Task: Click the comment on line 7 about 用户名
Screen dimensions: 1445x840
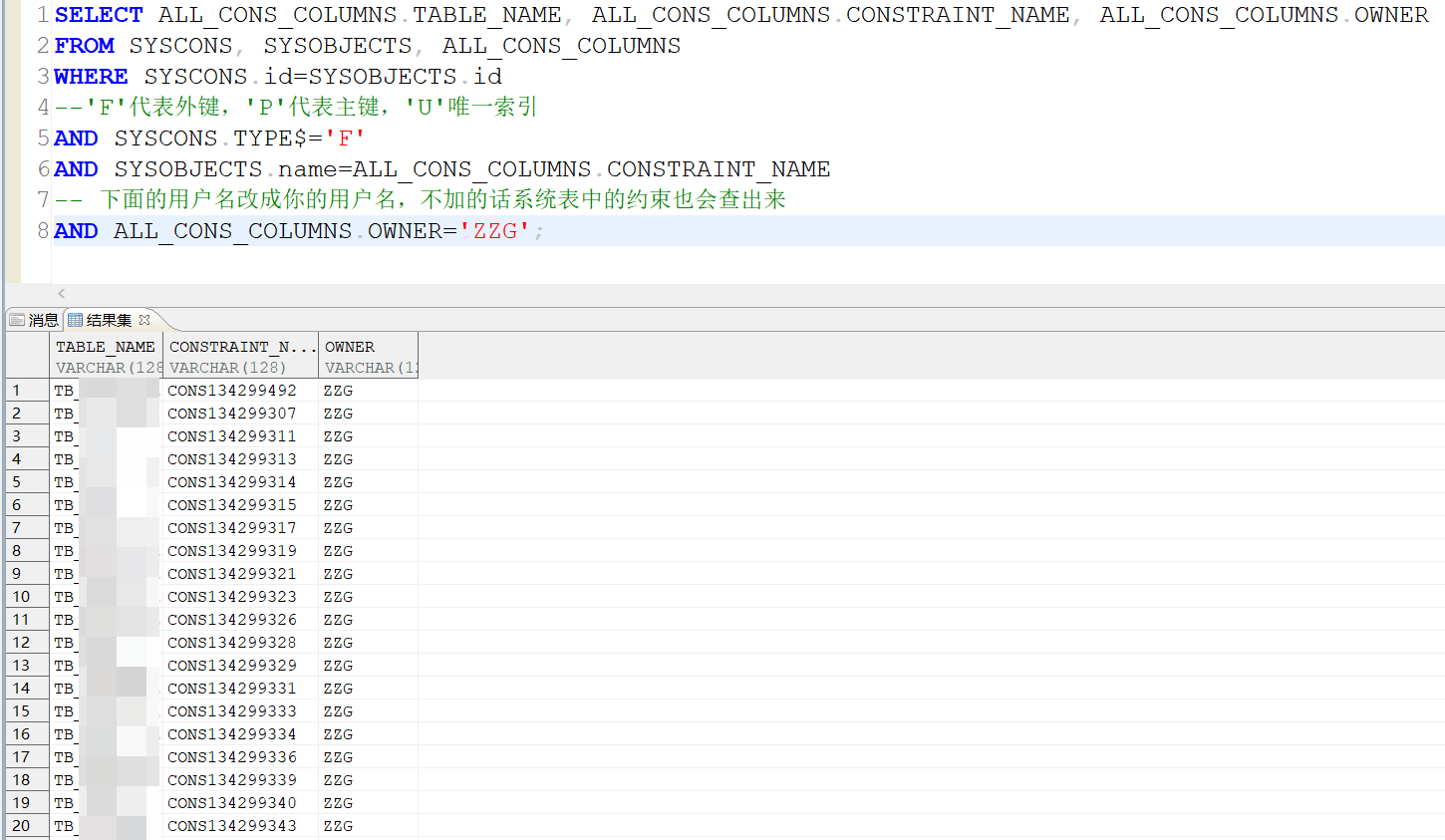Action: [x=421, y=200]
